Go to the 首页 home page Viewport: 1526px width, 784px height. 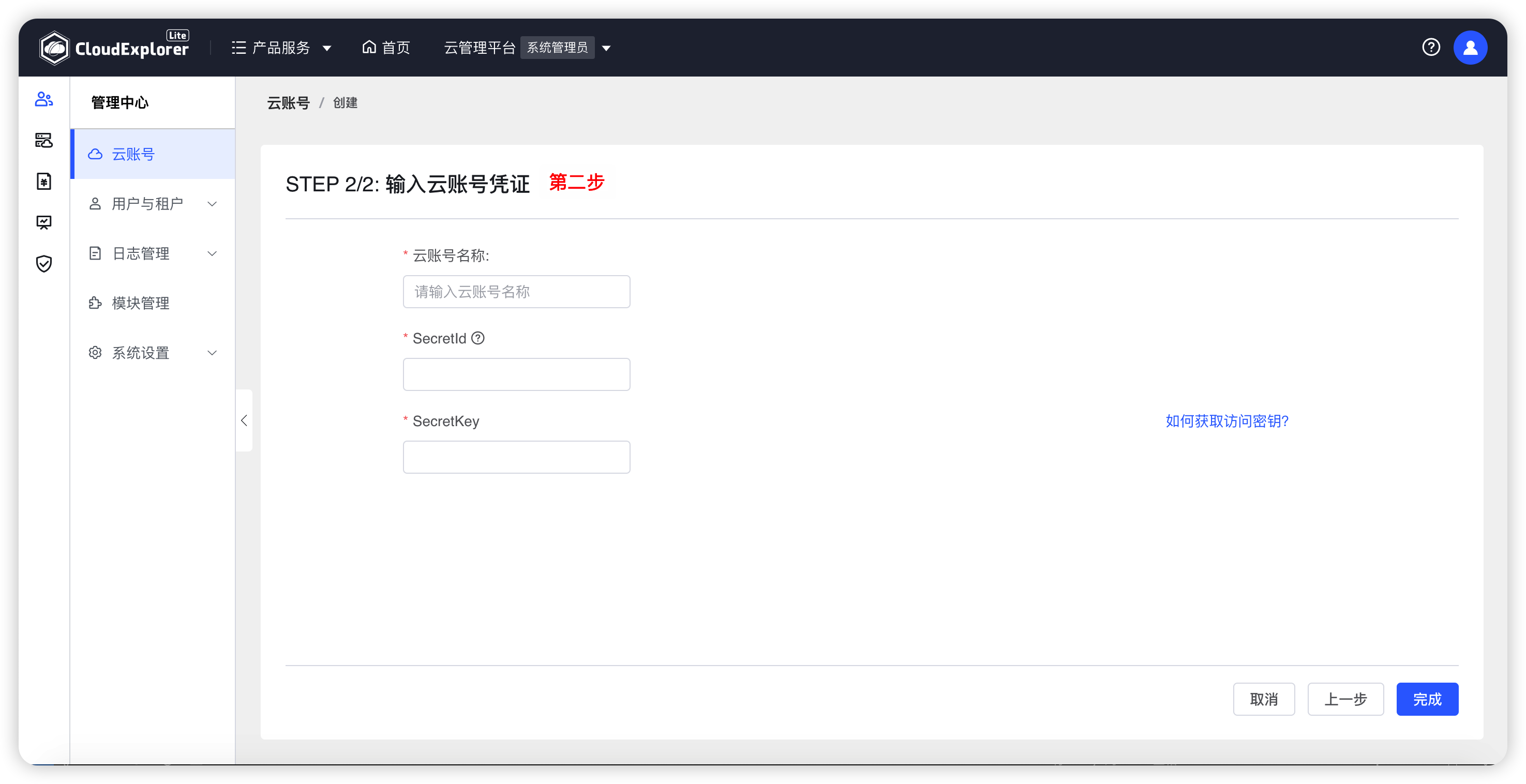tap(386, 48)
